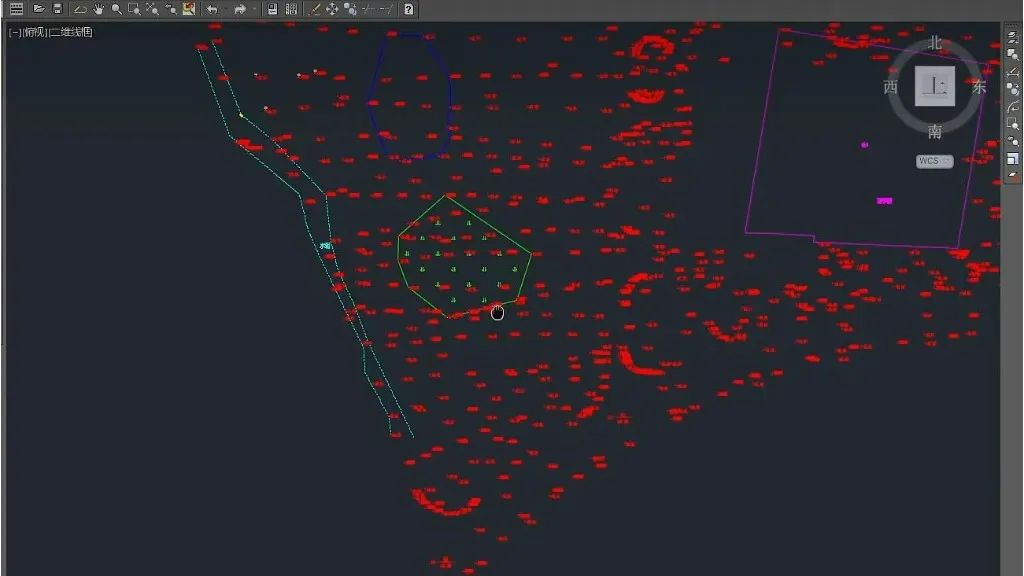The image size is (1024, 576).
Task: Click the Redo arrow
Action: (240, 9)
